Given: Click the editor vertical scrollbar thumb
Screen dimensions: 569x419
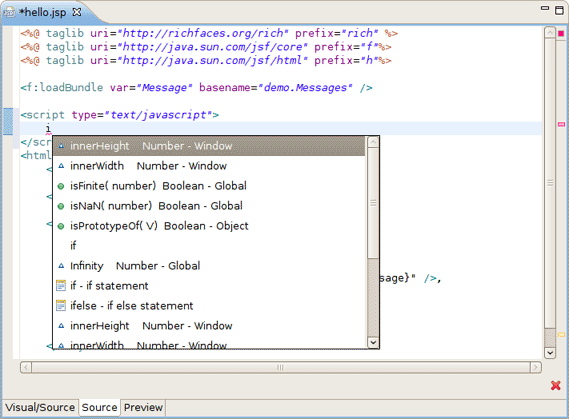Looking at the screenshot, I should 550,183.
